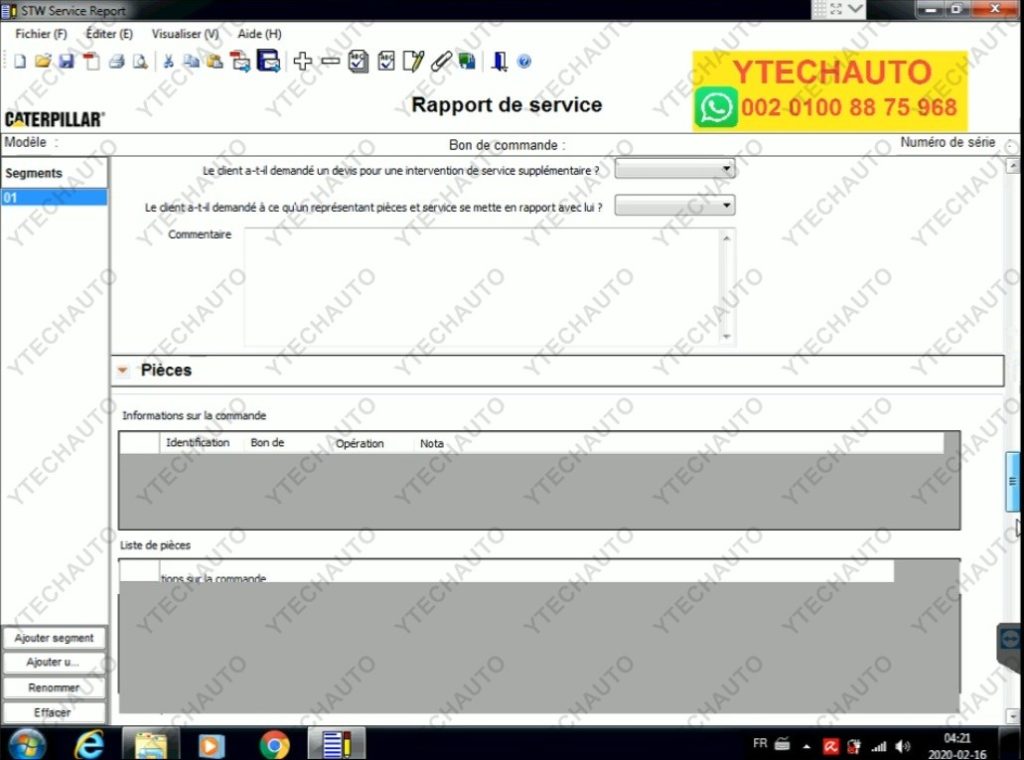Open the Windows Start menu
Viewport: 1024px width, 760px height.
click(x=27, y=744)
